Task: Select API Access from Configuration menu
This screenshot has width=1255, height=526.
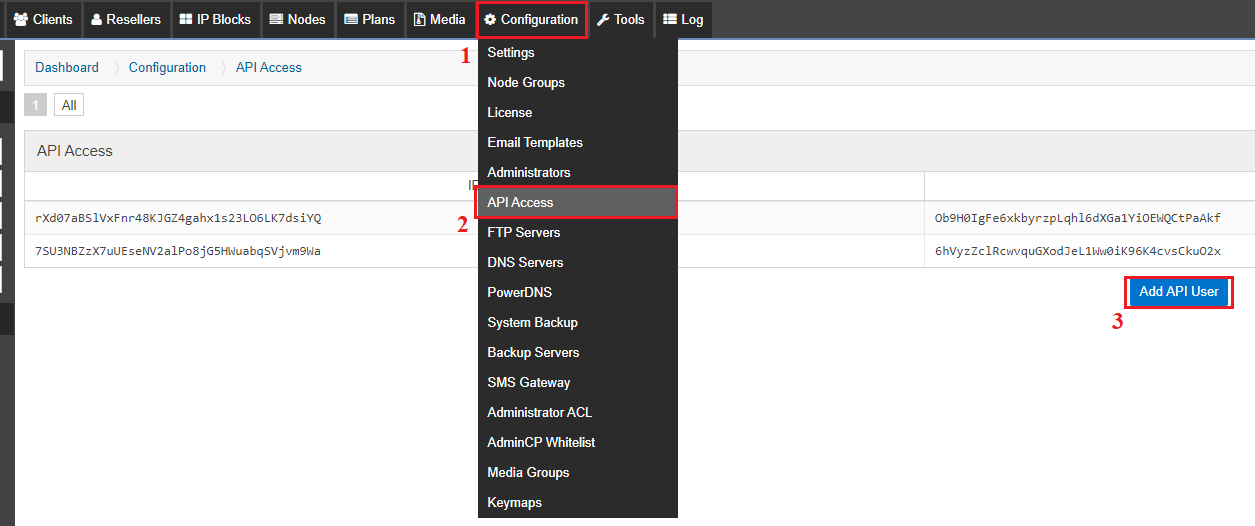Action: pyautogui.click(x=520, y=202)
